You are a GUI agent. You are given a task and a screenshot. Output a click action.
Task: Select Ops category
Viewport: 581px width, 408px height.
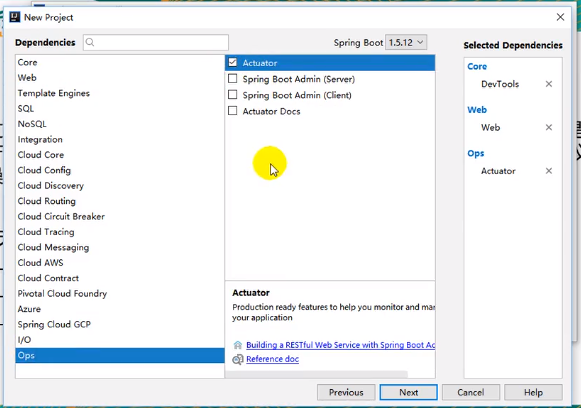(x=120, y=355)
